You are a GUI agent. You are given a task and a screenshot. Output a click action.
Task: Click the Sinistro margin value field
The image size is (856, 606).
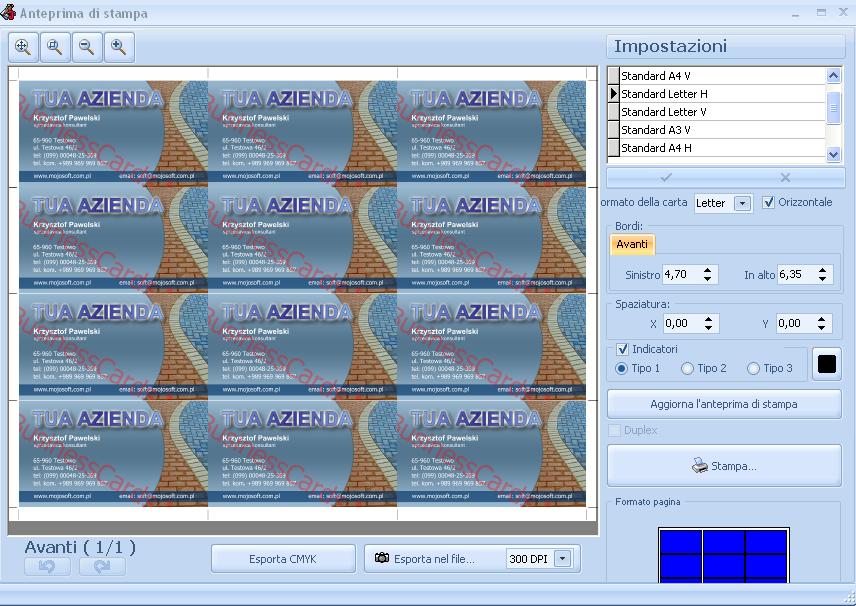[x=682, y=275]
